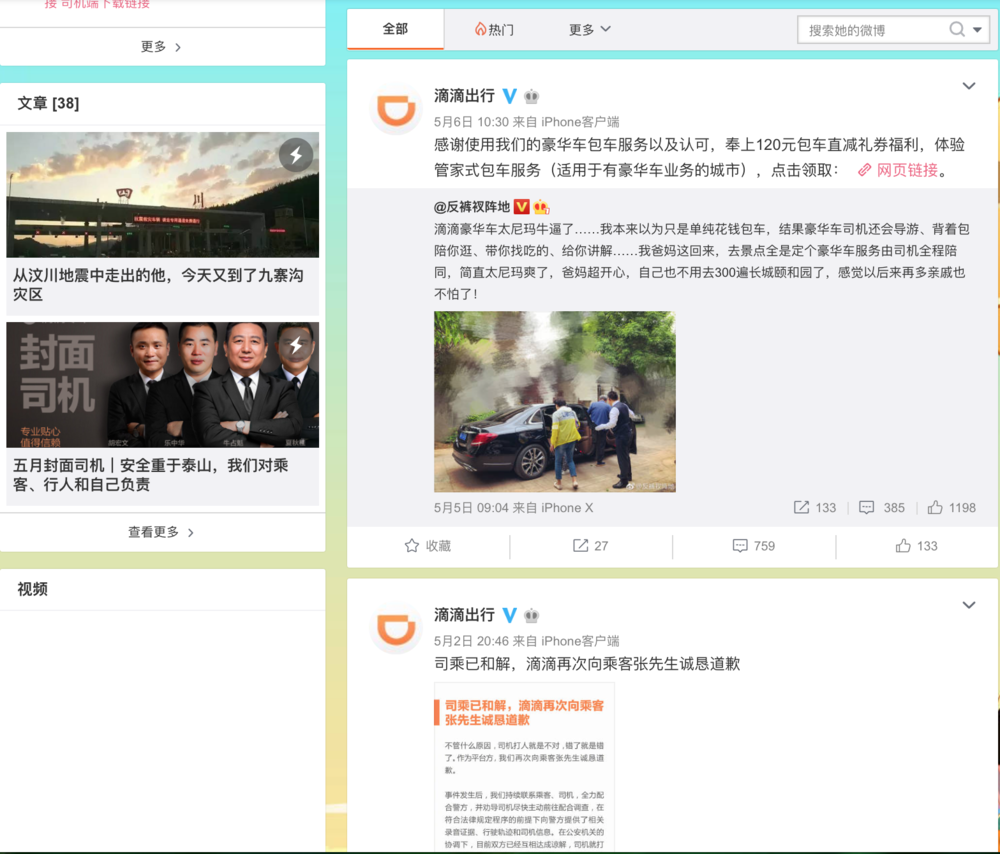
Task: Open comments with count 759
Action: (x=754, y=546)
